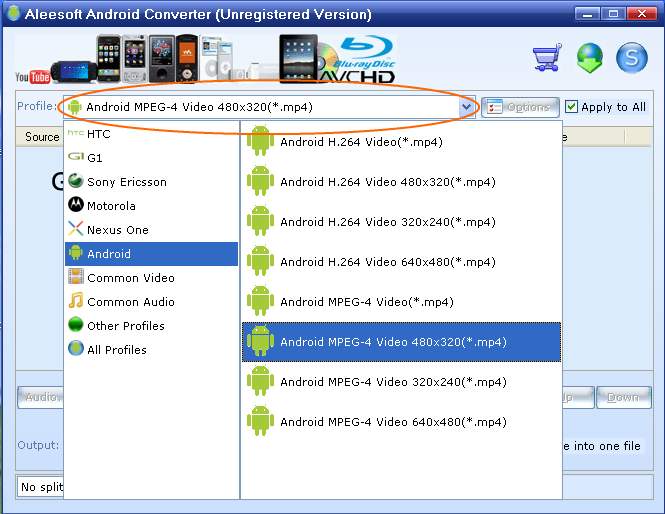Screen dimensions: 665x514
Task: Pick Android MPEG-4 Video 320x240 profile
Action: [x=401, y=382]
